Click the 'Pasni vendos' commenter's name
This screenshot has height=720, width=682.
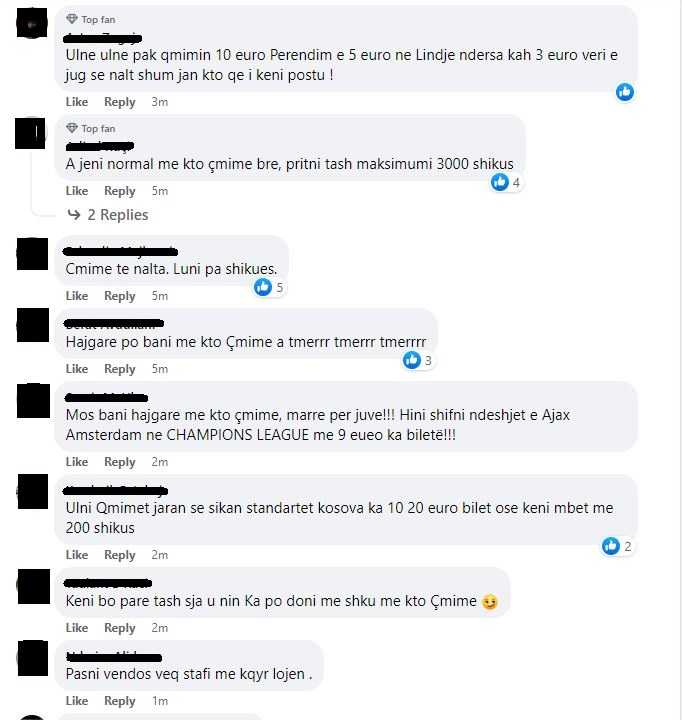114,657
